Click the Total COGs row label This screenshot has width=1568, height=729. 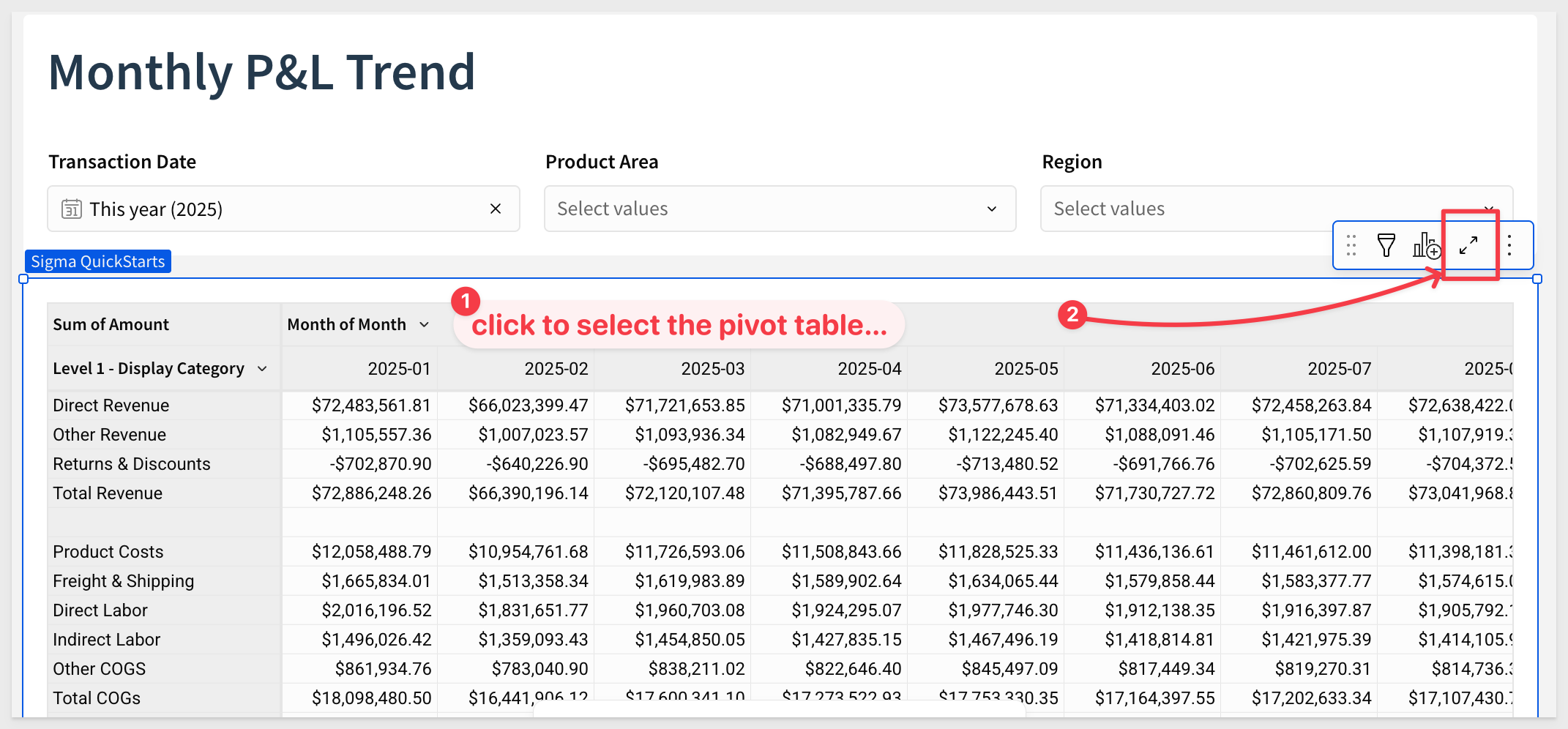tap(97, 698)
